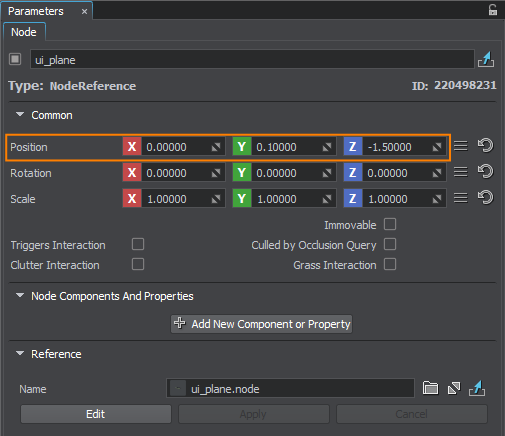Open the Position row hamburger menu icon
Screen dimensions: 505x436
click(x=461, y=146)
